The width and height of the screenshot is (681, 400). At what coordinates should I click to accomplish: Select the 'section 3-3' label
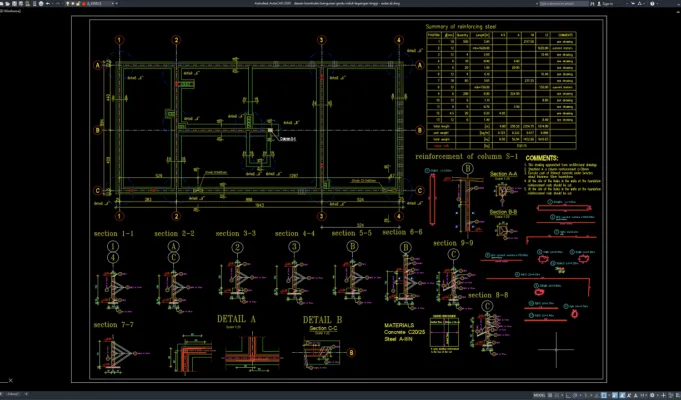pos(235,233)
